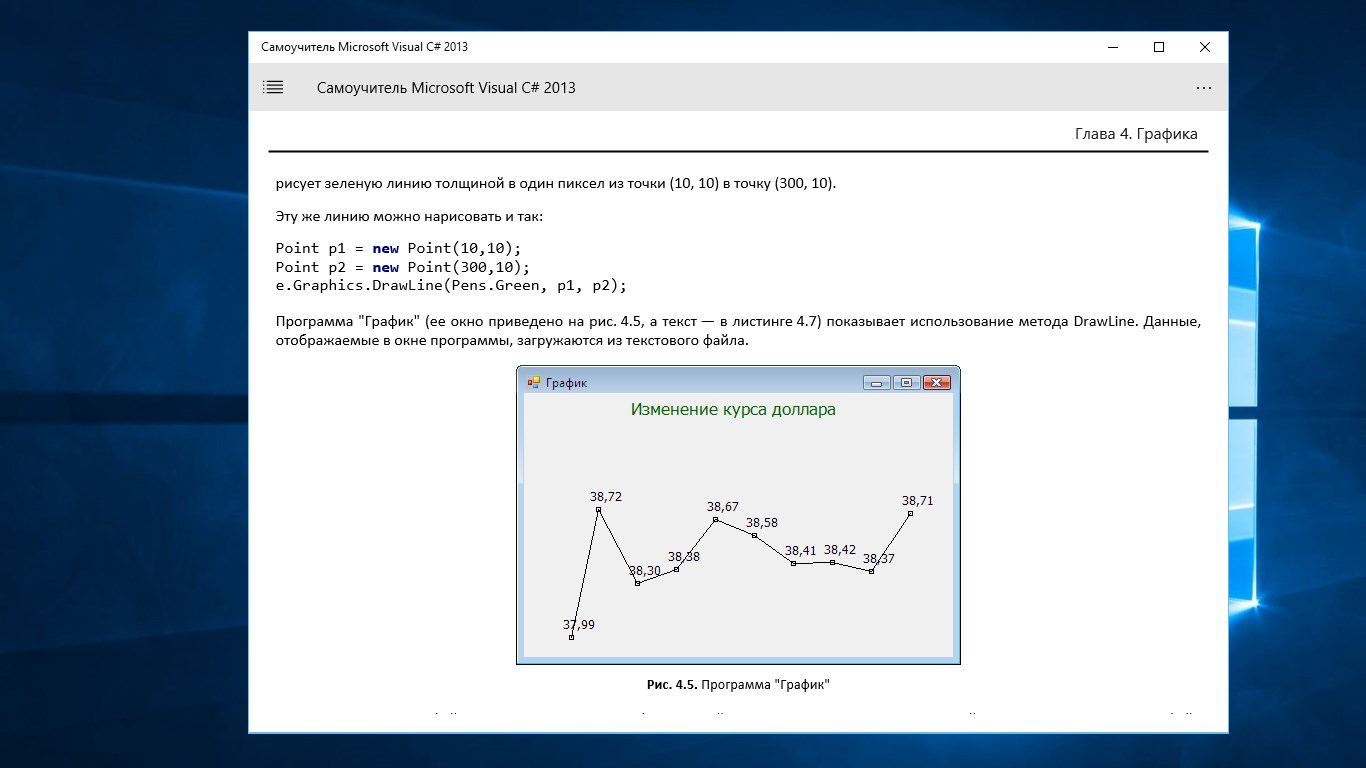Click the data label 38,41 on the chart
Image resolution: width=1366 pixels, height=768 pixels.
(801, 550)
